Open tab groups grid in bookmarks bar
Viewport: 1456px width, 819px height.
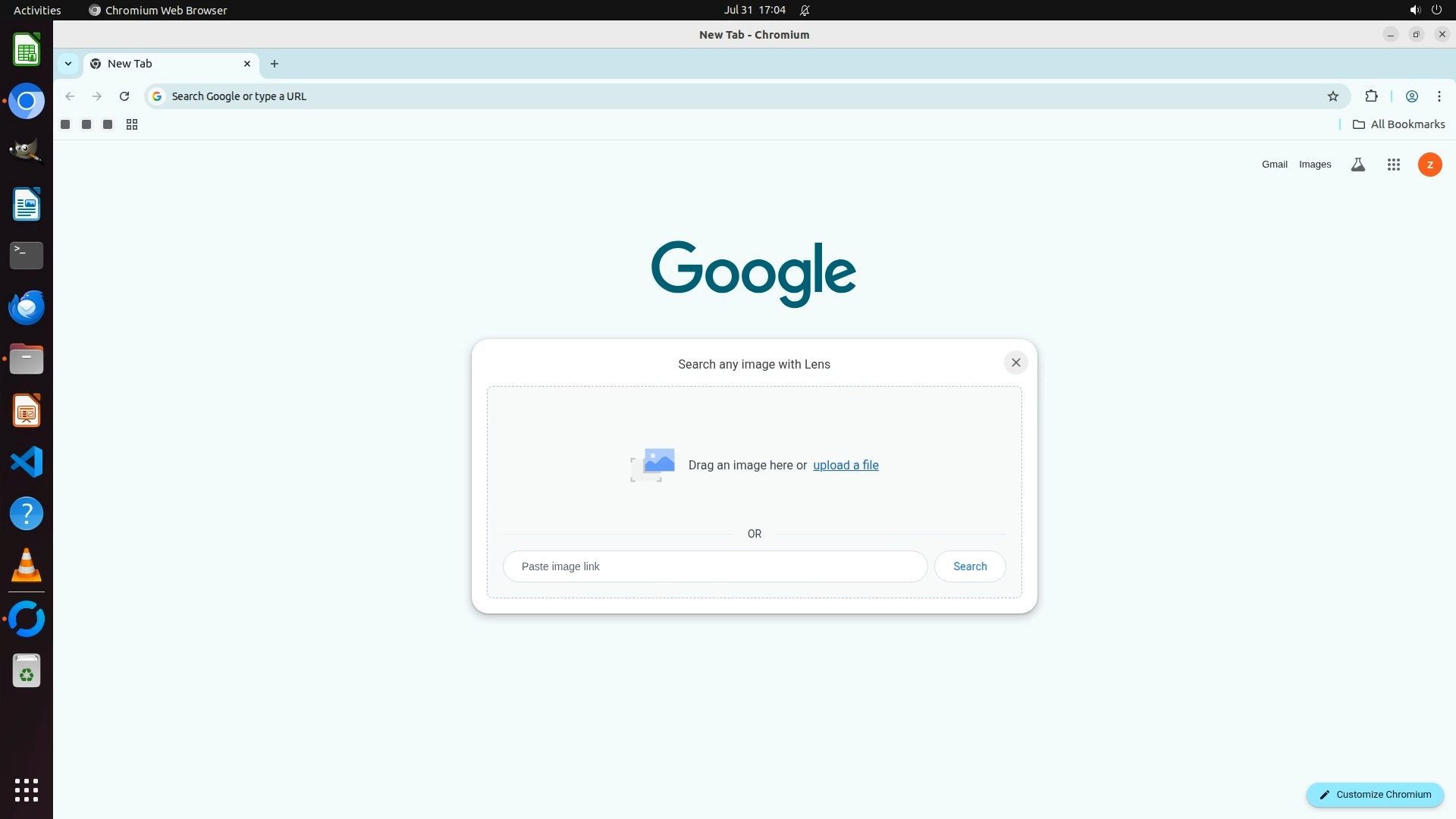[x=132, y=124]
